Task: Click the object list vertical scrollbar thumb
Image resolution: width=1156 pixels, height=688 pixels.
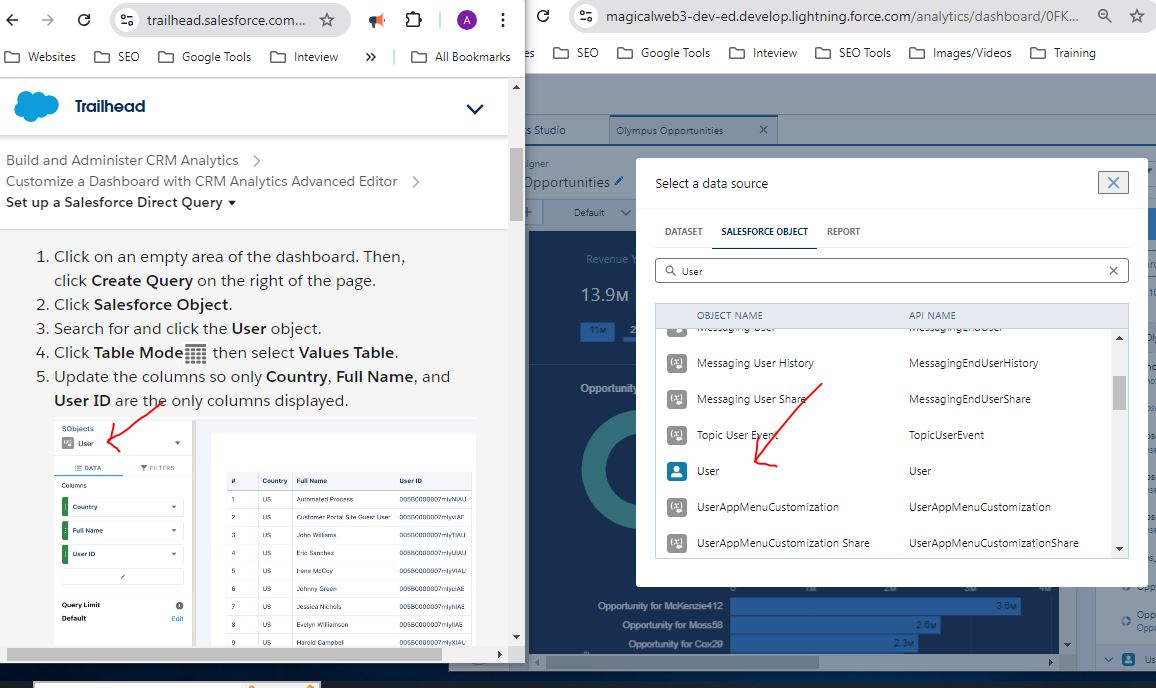Action: (1119, 392)
